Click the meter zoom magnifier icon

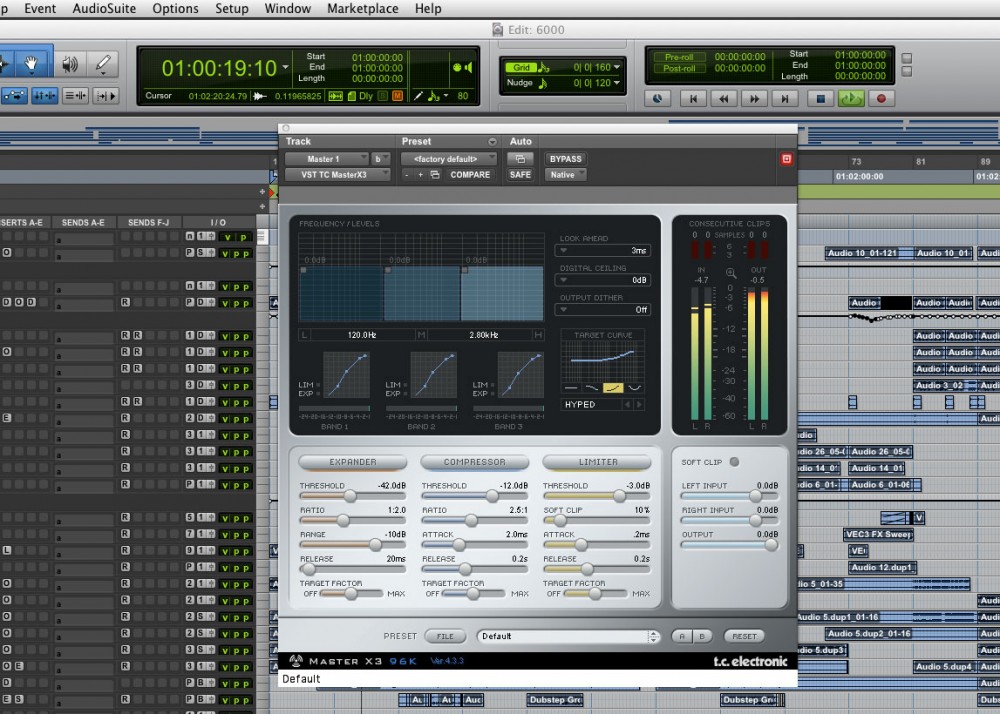731,272
